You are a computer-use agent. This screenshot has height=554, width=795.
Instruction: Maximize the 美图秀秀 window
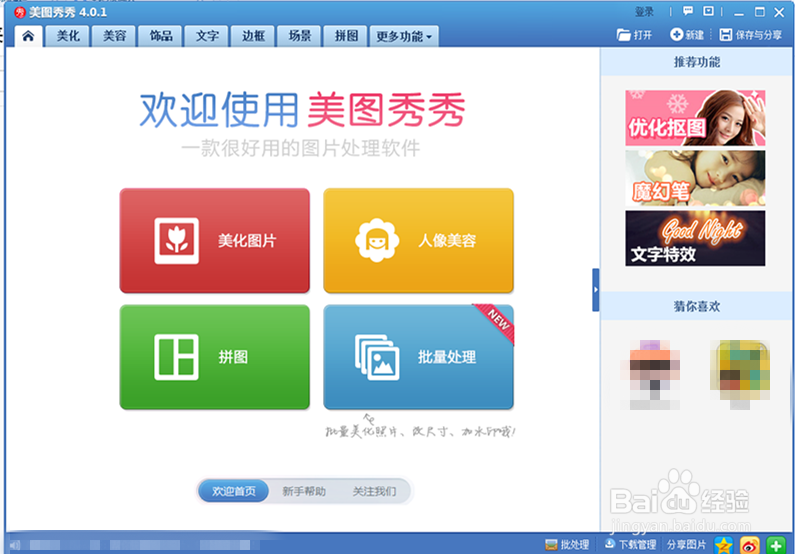click(x=760, y=12)
